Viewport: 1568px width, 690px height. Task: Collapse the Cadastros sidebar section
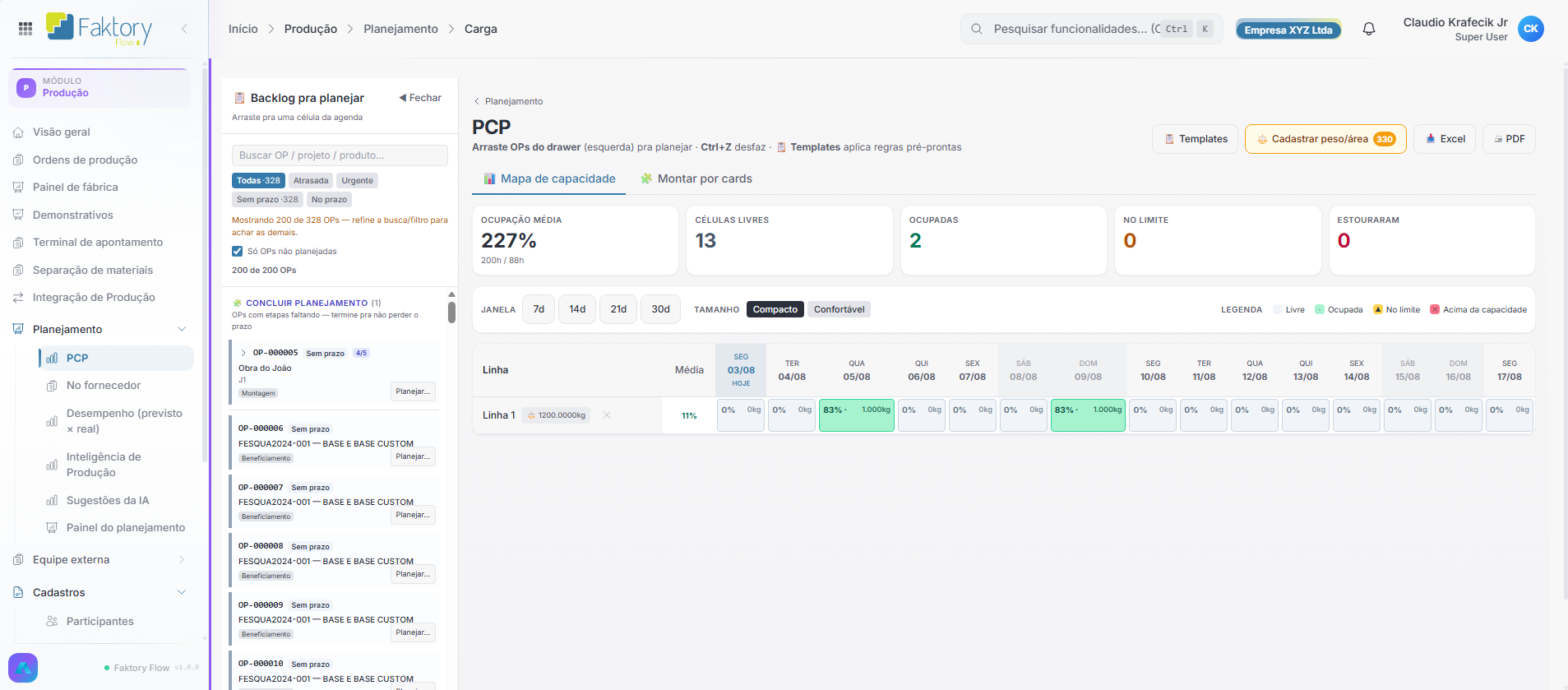182,593
